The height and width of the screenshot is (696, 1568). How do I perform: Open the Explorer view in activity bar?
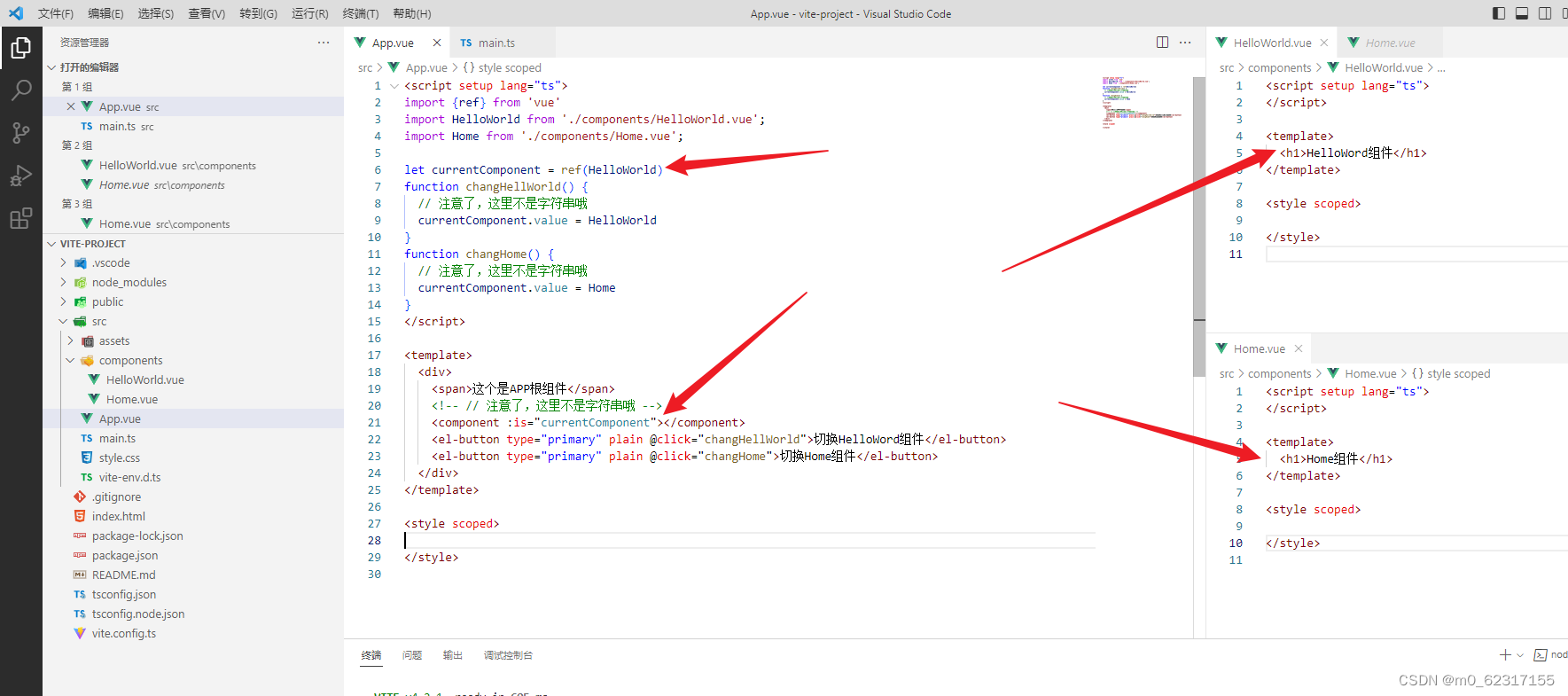[x=20, y=48]
